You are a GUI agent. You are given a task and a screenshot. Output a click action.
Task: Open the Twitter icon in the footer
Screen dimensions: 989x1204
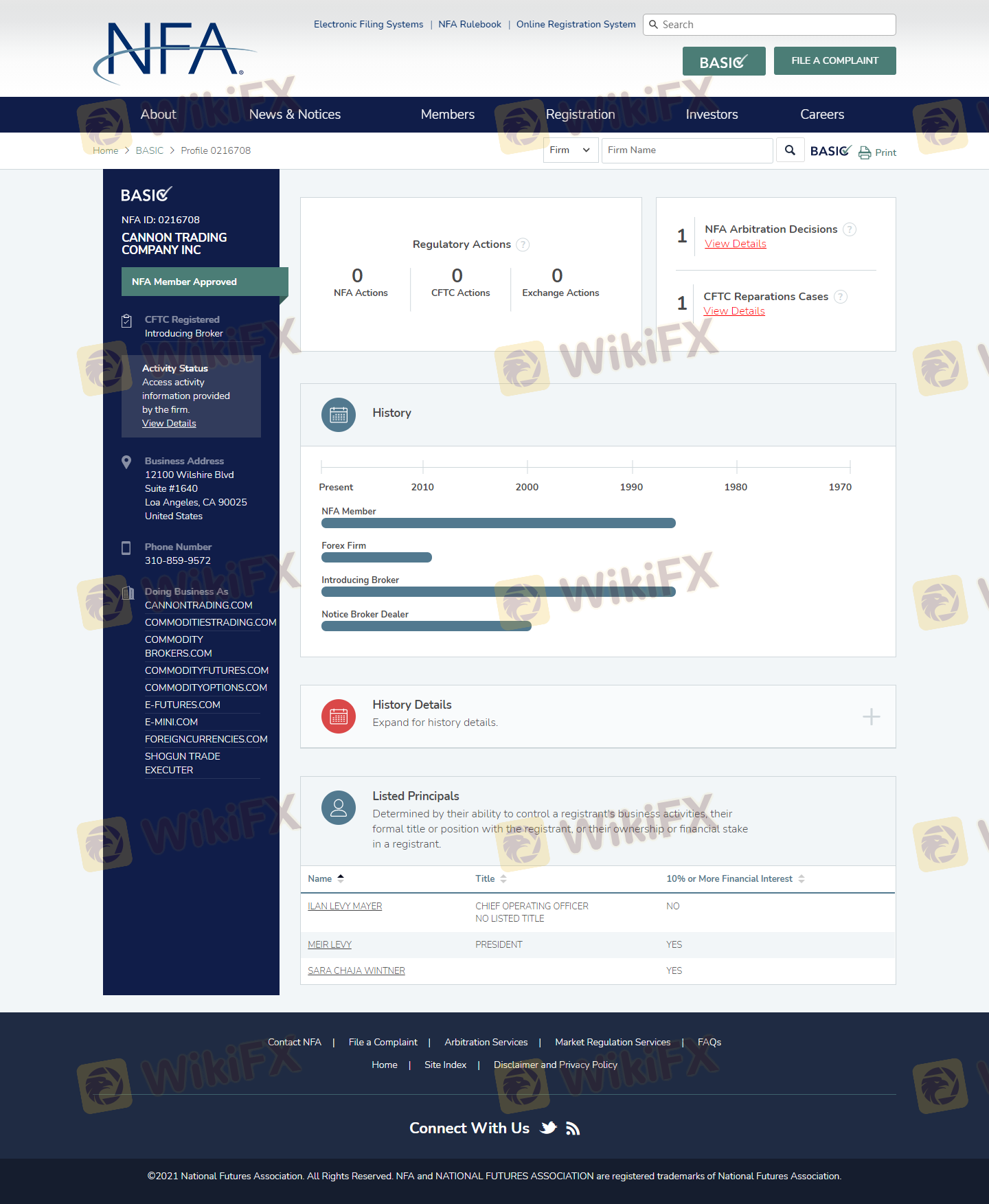pyautogui.click(x=548, y=1128)
